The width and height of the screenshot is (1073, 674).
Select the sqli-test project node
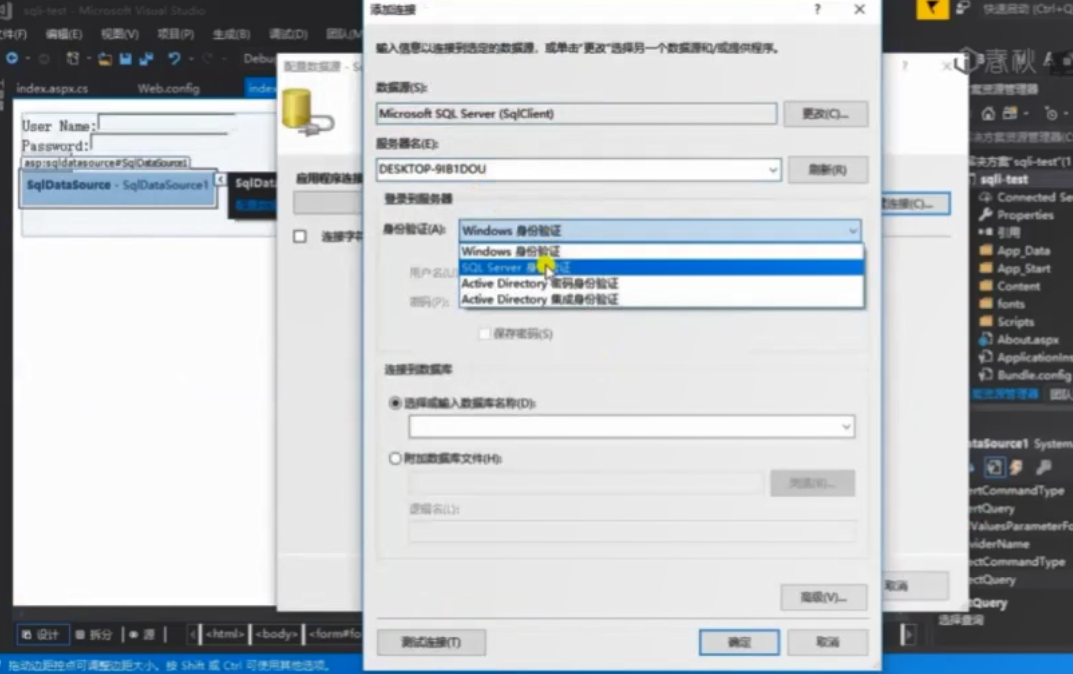1004,179
